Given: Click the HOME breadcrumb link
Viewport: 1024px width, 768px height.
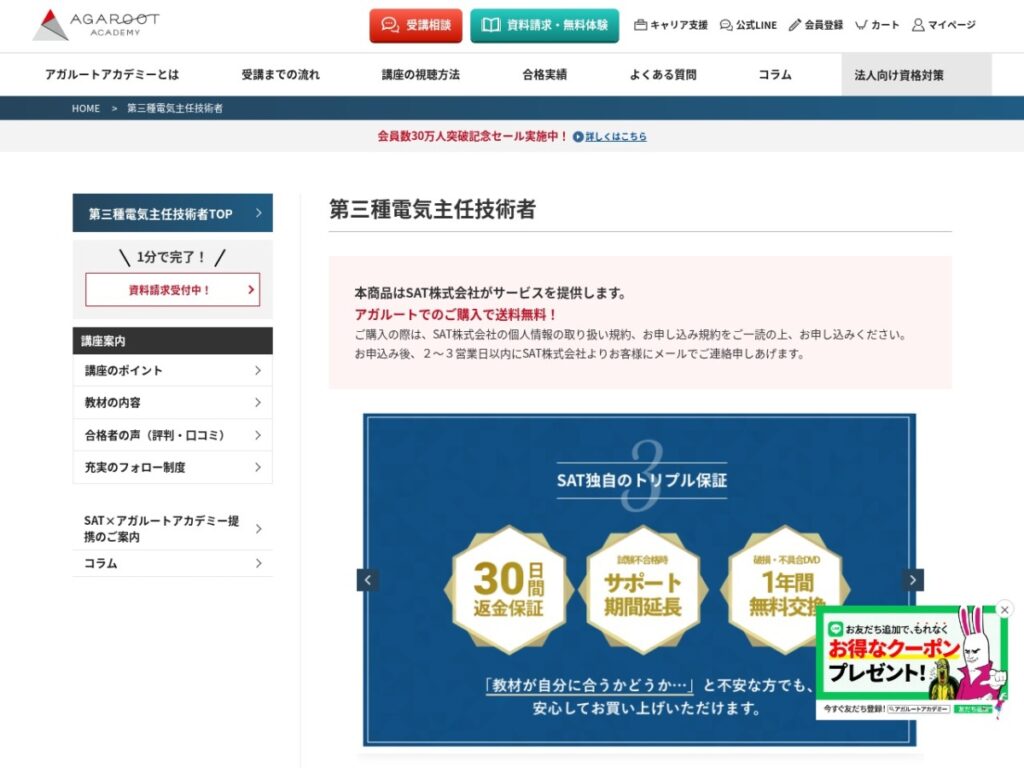Looking at the screenshot, I should 86,108.
